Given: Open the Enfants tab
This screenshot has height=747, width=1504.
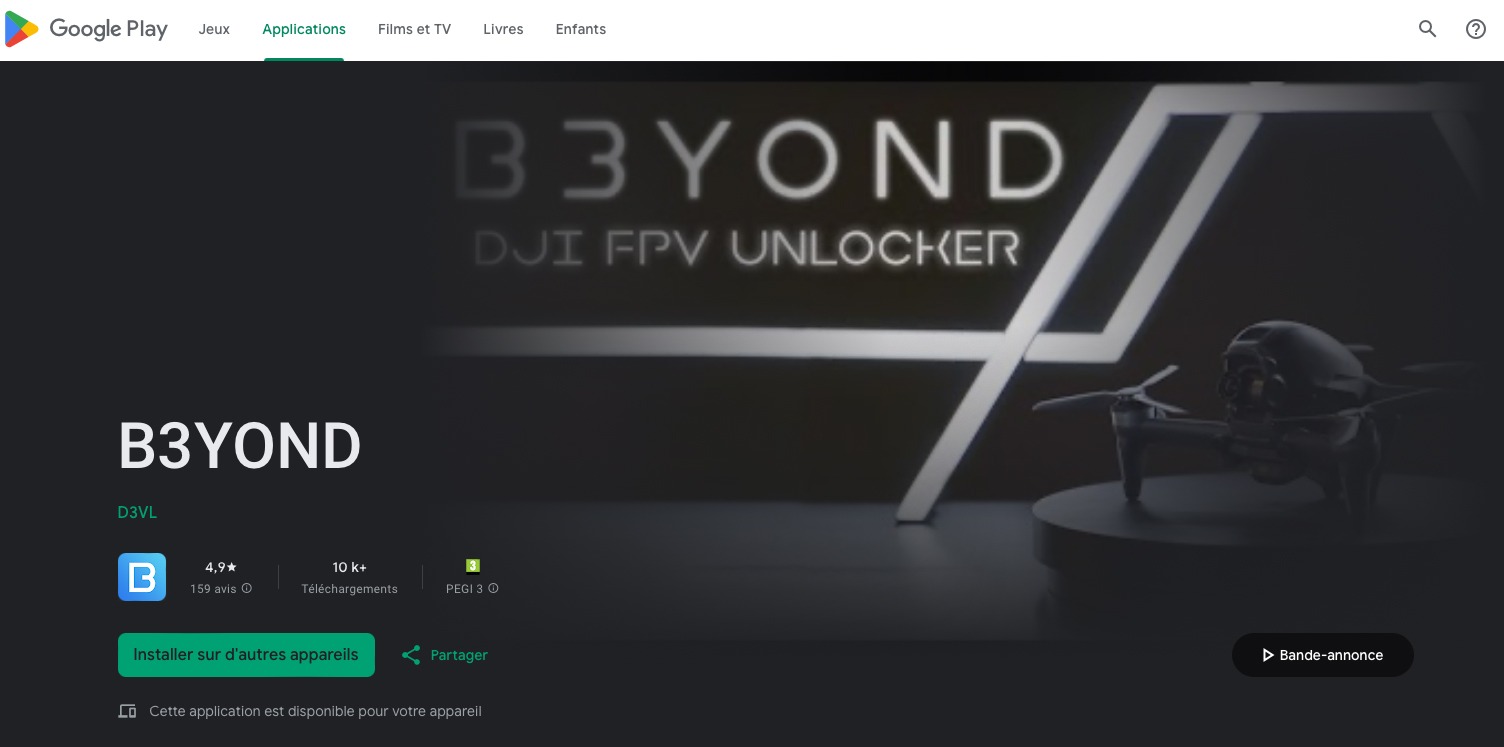Looking at the screenshot, I should (581, 29).
